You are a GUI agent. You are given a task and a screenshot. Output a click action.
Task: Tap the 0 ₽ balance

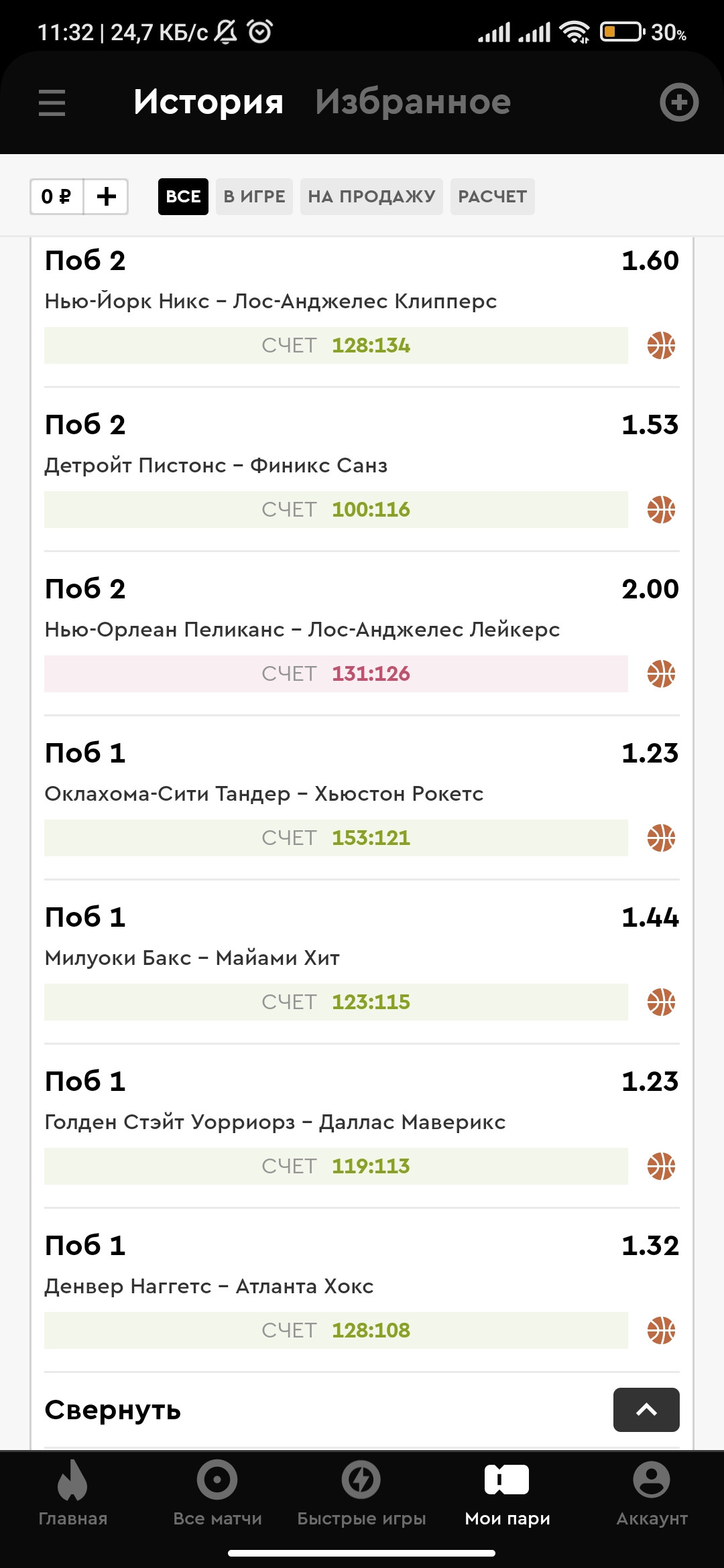click(x=56, y=196)
